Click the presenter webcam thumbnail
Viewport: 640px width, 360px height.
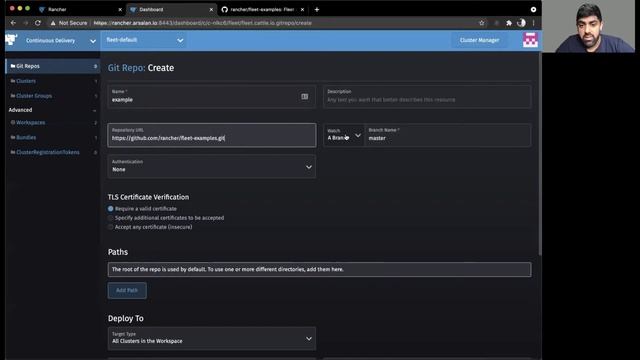[x=588, y=27]
